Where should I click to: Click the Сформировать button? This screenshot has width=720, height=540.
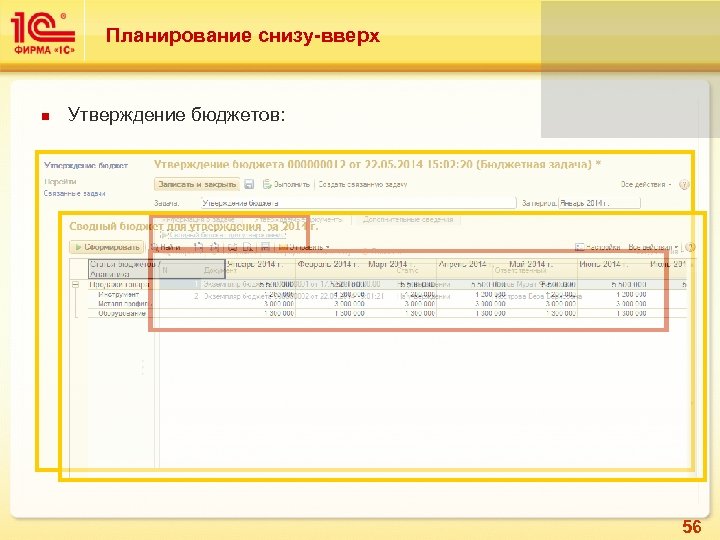coord(107,248)
